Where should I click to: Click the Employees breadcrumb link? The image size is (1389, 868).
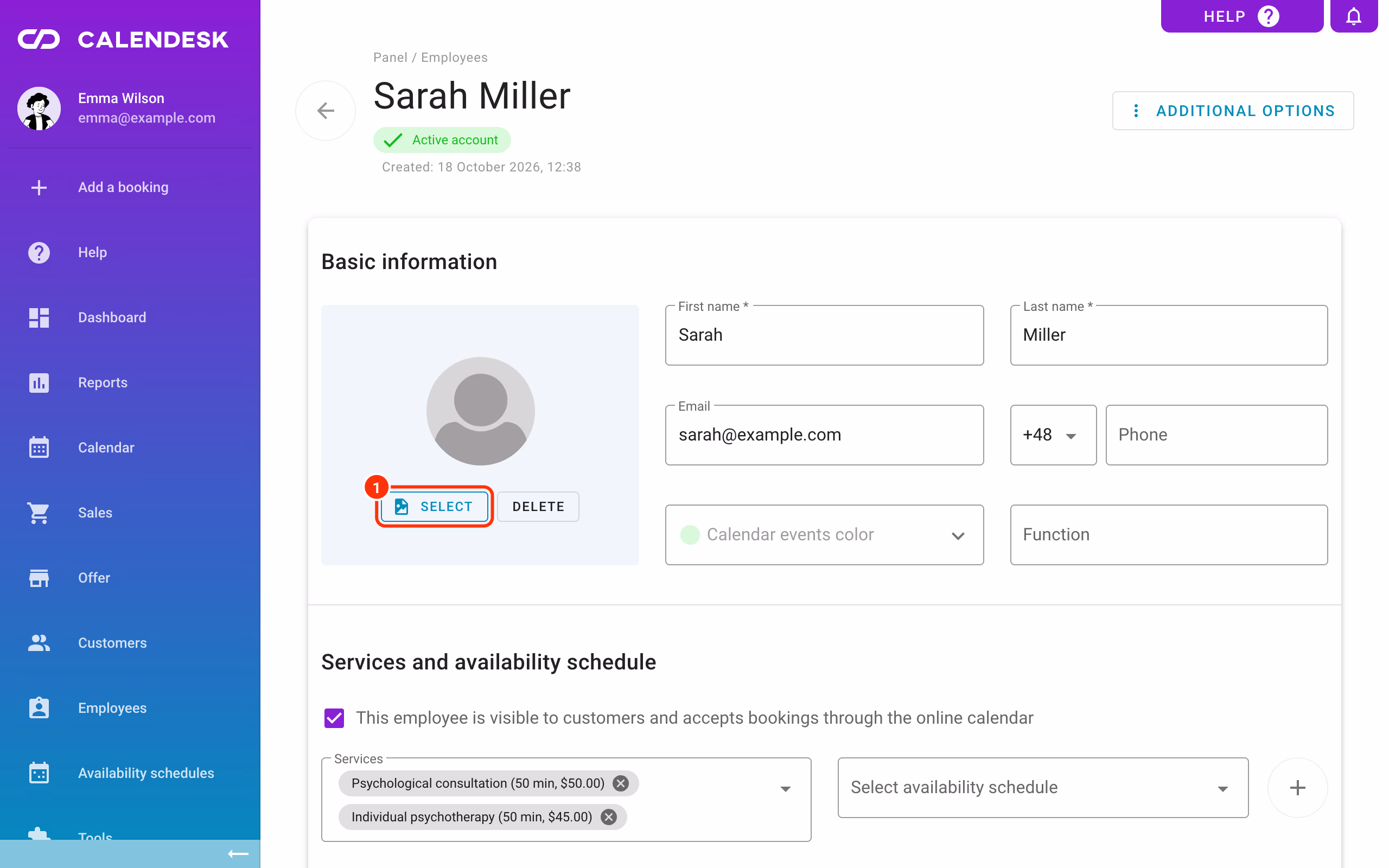pos(454,58)
